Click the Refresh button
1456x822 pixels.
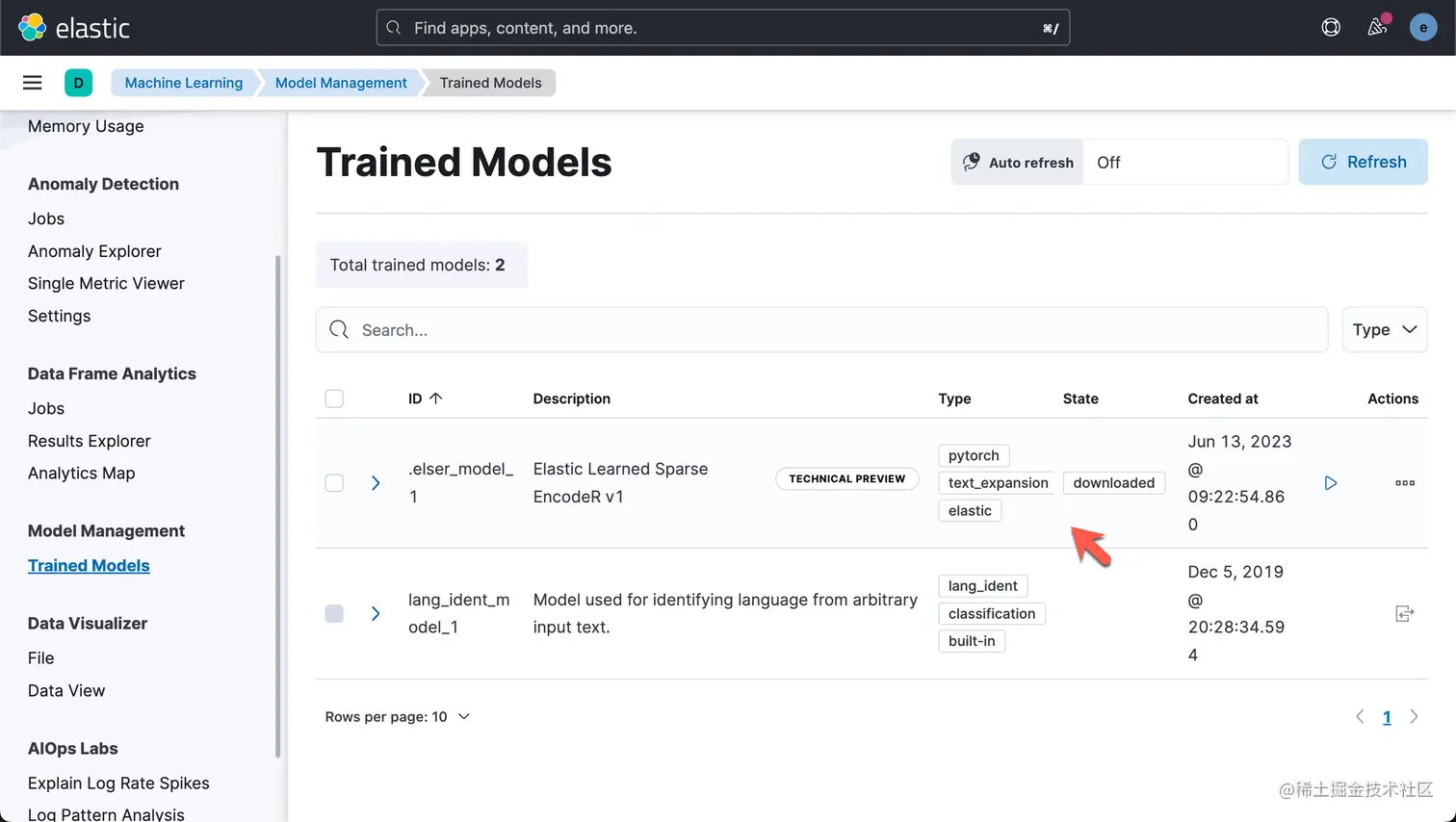1363,162
